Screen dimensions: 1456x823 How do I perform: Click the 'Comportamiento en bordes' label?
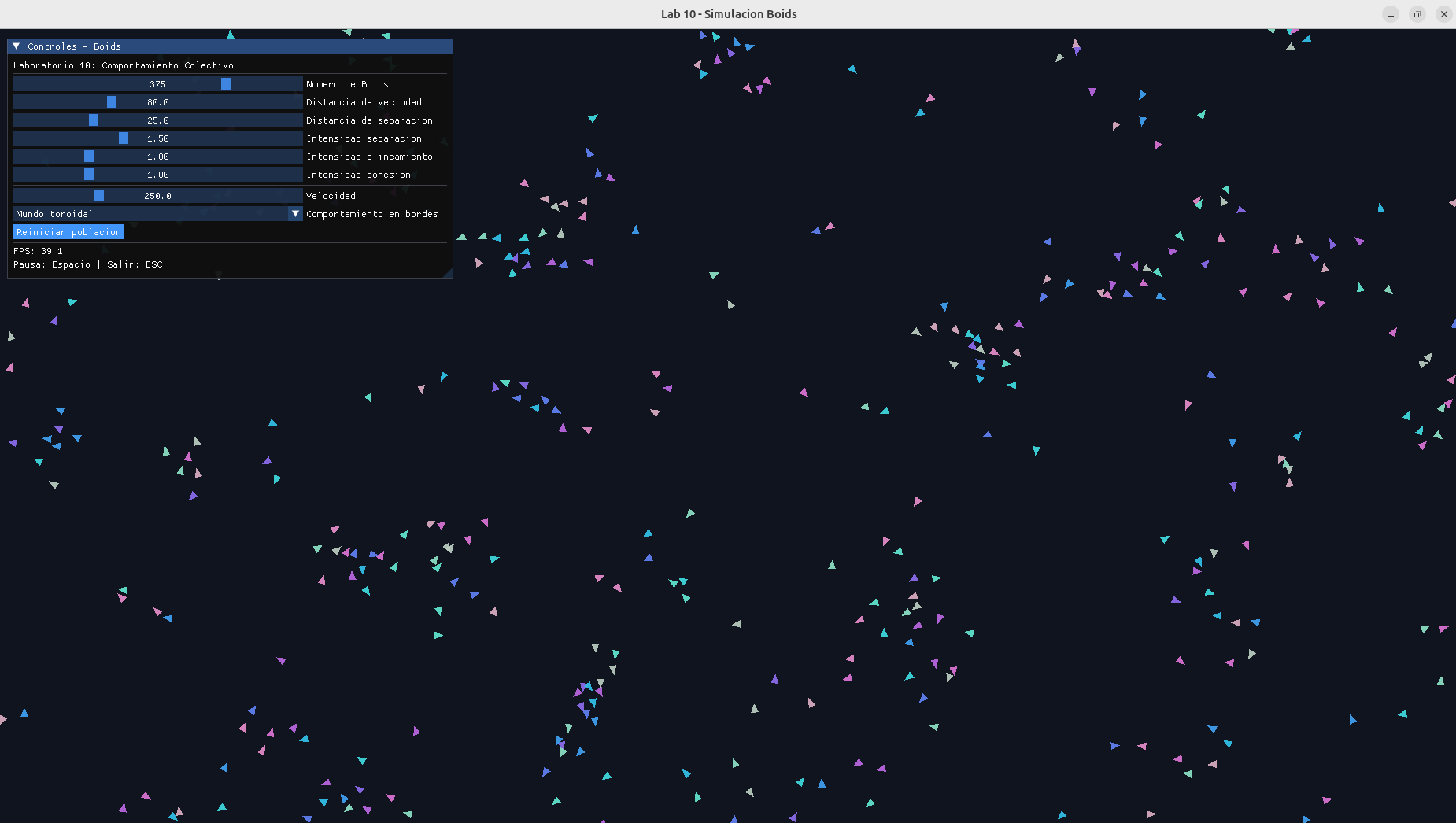(372, 214)
